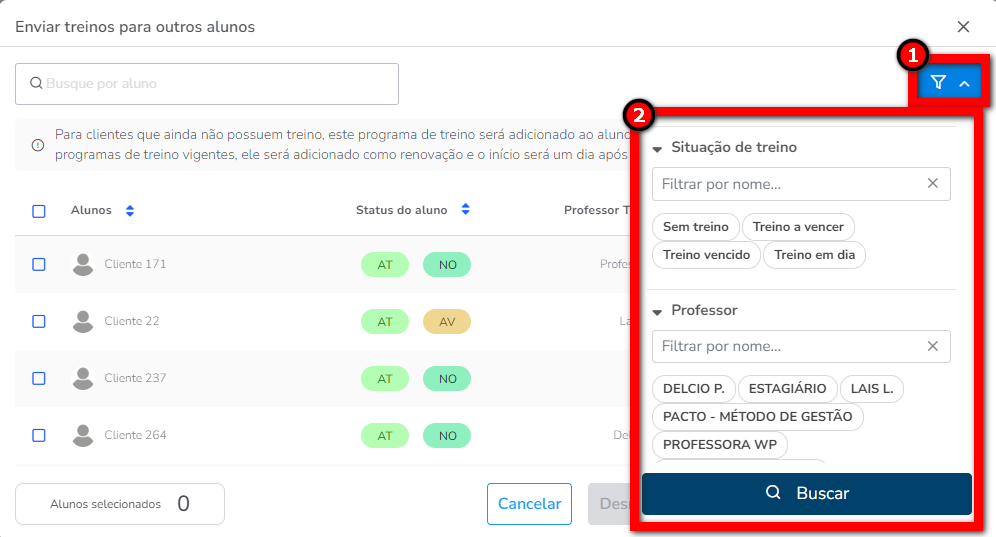The width and height of the screenshot is (996, 537).
Task: Clear the Professor filter field
Action: [x=932, y=347]
